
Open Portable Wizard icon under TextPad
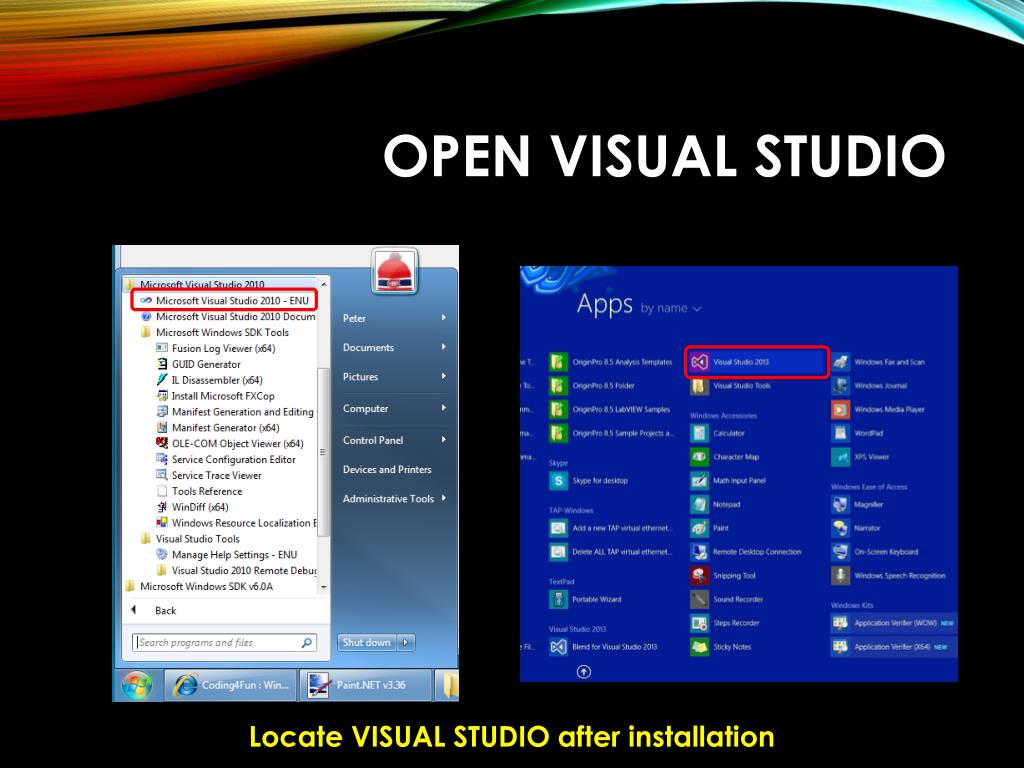[x=558, y=600]
